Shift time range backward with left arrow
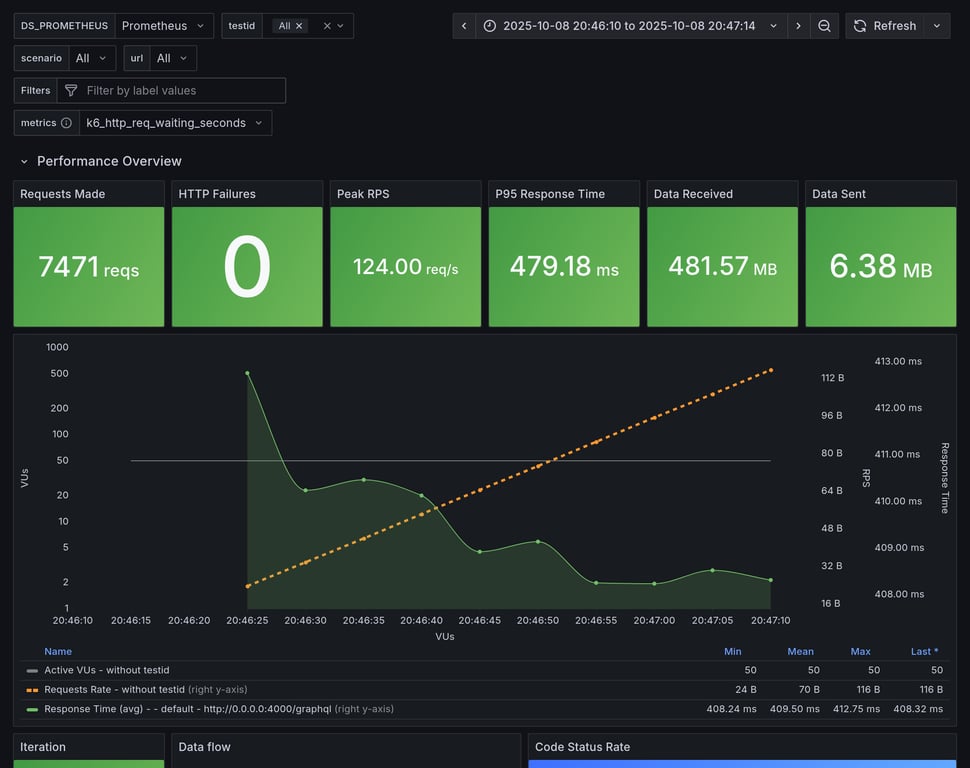Screen dimensions: 970x768 464,26
